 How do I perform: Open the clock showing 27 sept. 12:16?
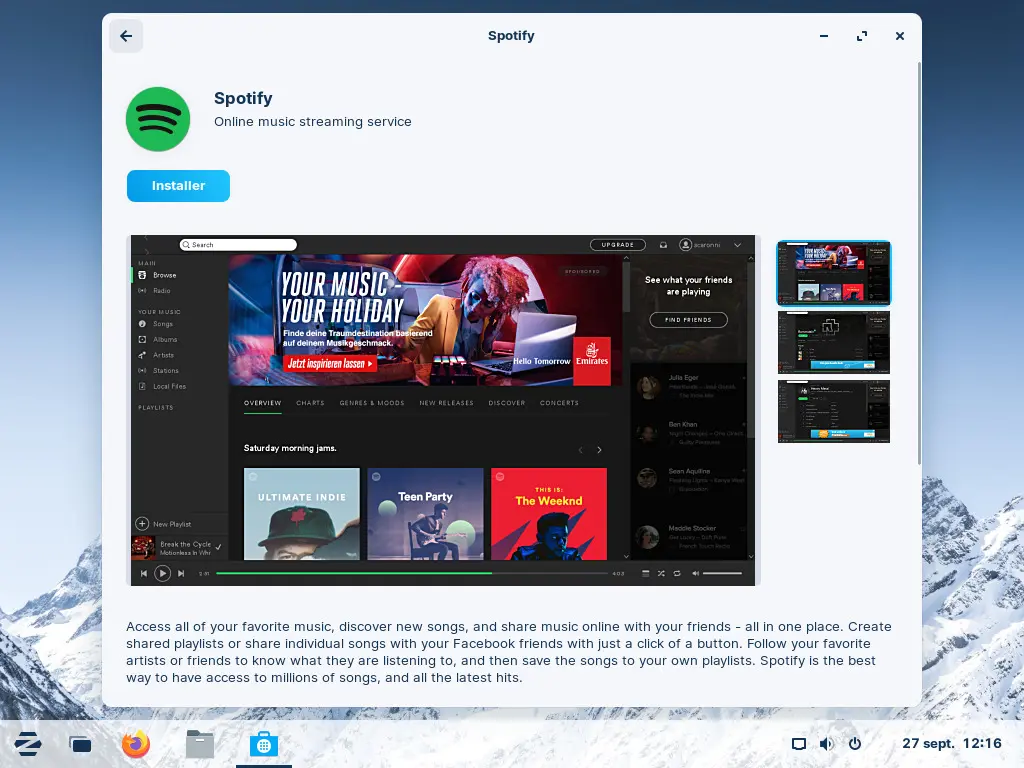[951, 744]
